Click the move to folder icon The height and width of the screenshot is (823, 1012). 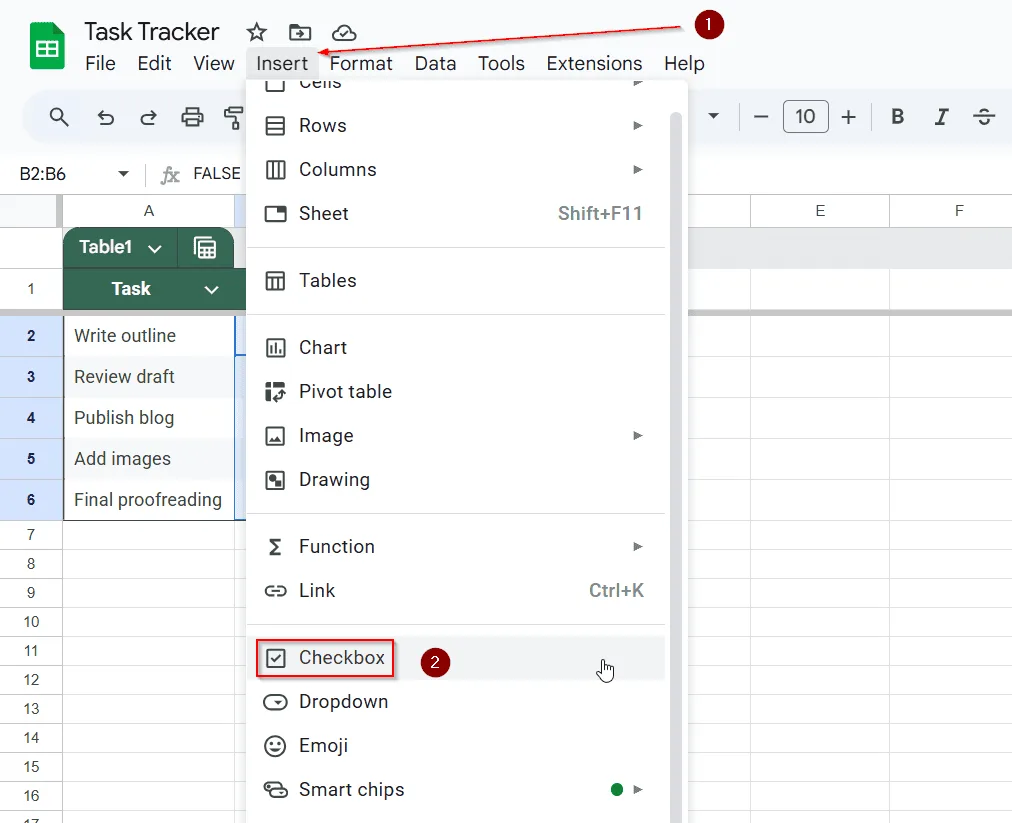pyautogui.click(x=299, y=32)
